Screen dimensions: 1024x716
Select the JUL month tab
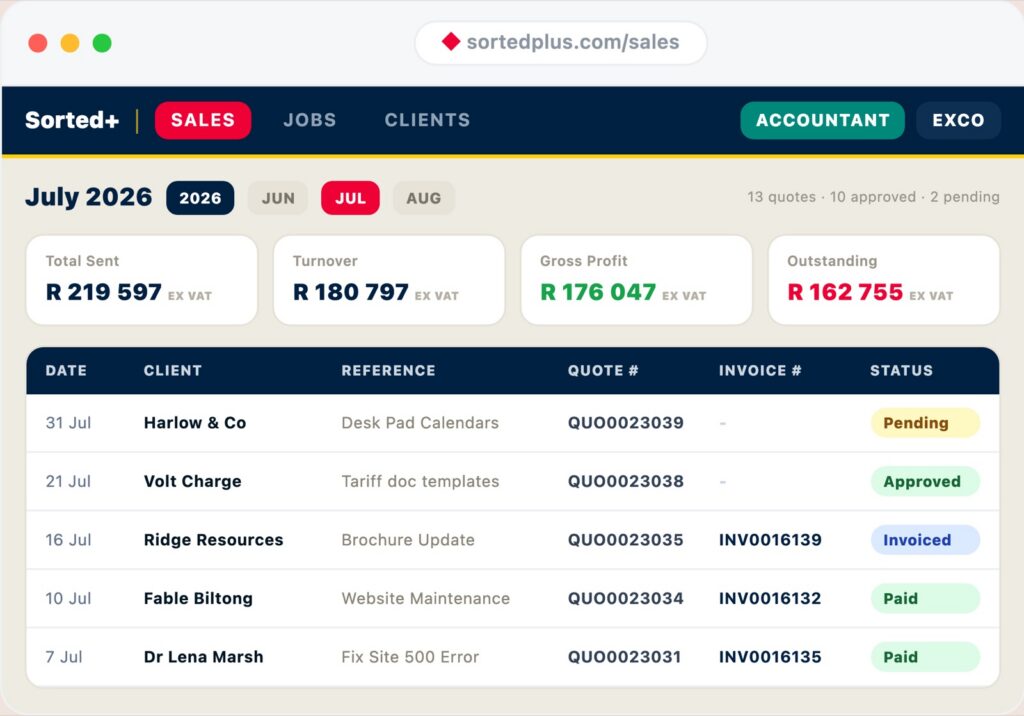pos(350,198)
